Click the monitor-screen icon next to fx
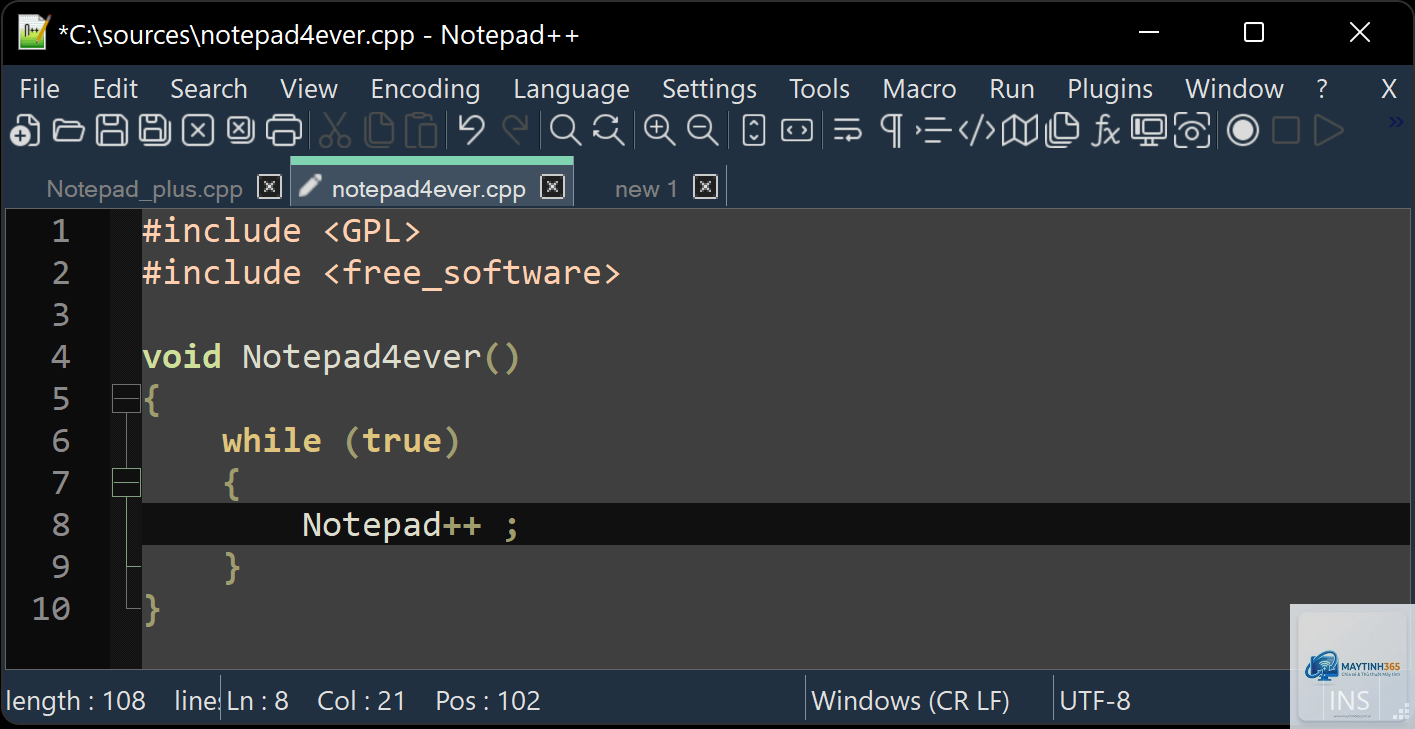1415x729 pixels. click(1149, 130)
